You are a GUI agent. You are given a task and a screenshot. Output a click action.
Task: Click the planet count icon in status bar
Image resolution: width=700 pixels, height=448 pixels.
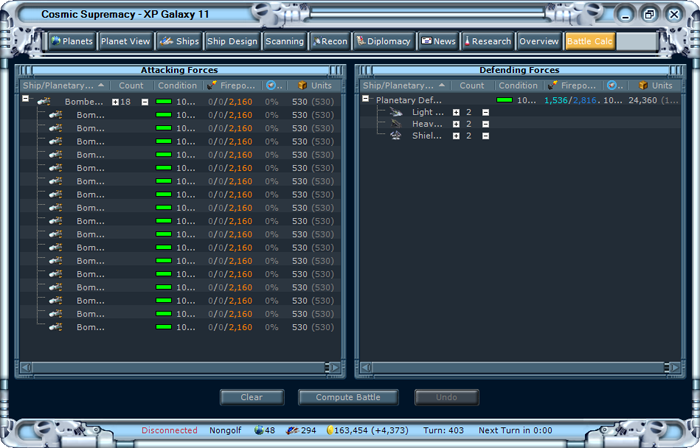[x=259, y=430]
